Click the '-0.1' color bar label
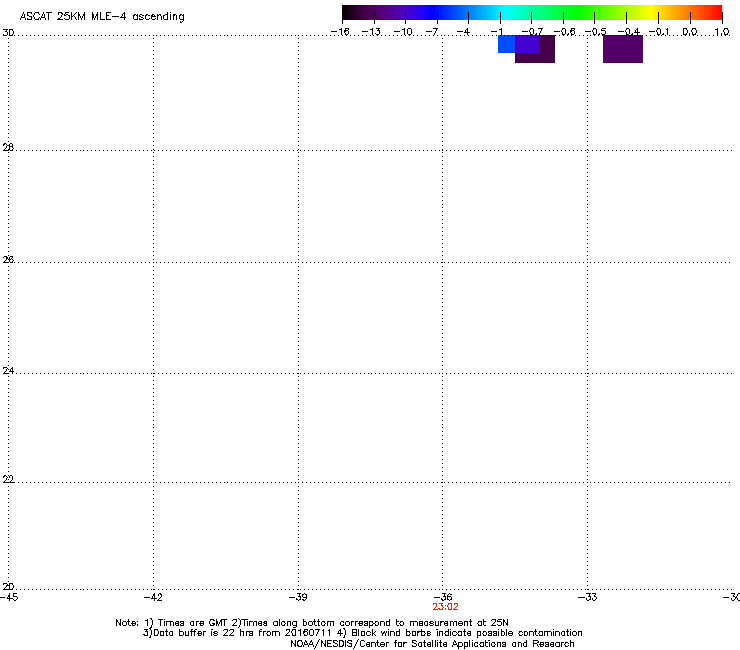Image resolution: width=740 pixels, height=650 pixels. 659,32
